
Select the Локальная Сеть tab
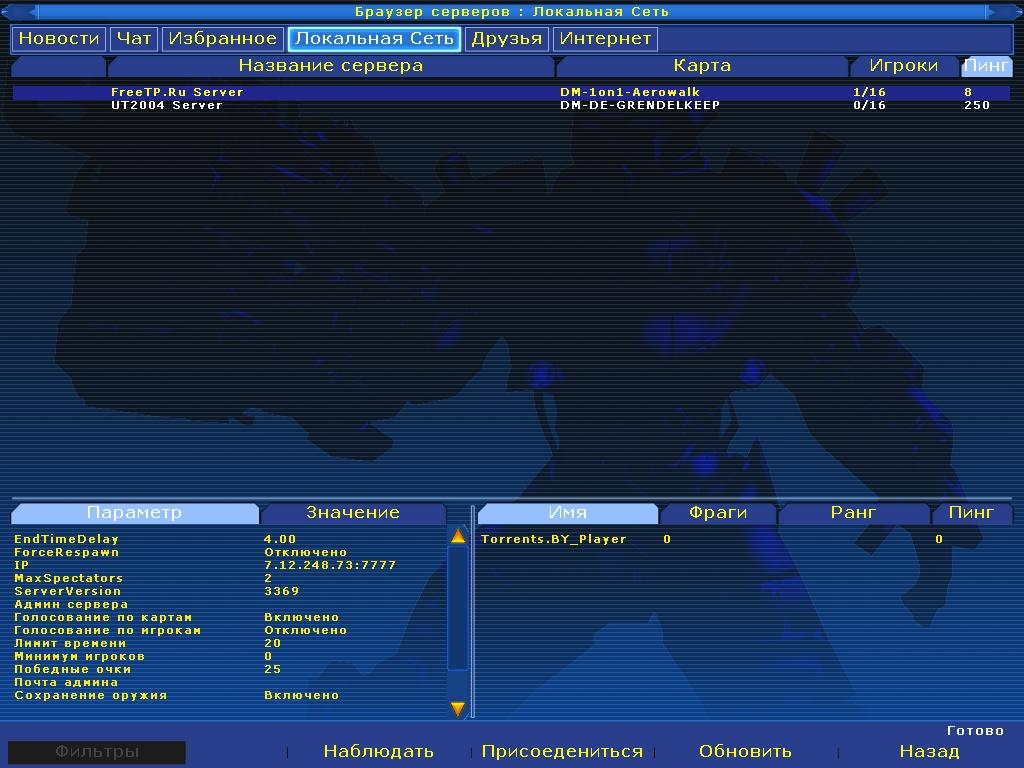(x=374, y=39)
